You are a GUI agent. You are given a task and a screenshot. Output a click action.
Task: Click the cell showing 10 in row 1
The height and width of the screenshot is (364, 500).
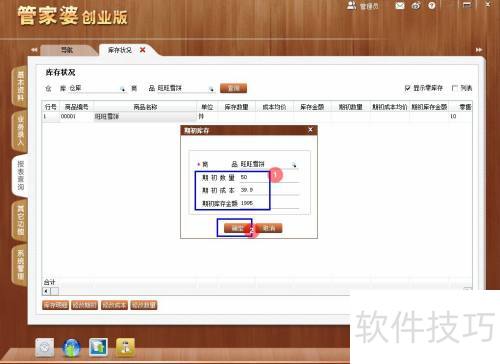coord(460,116)
